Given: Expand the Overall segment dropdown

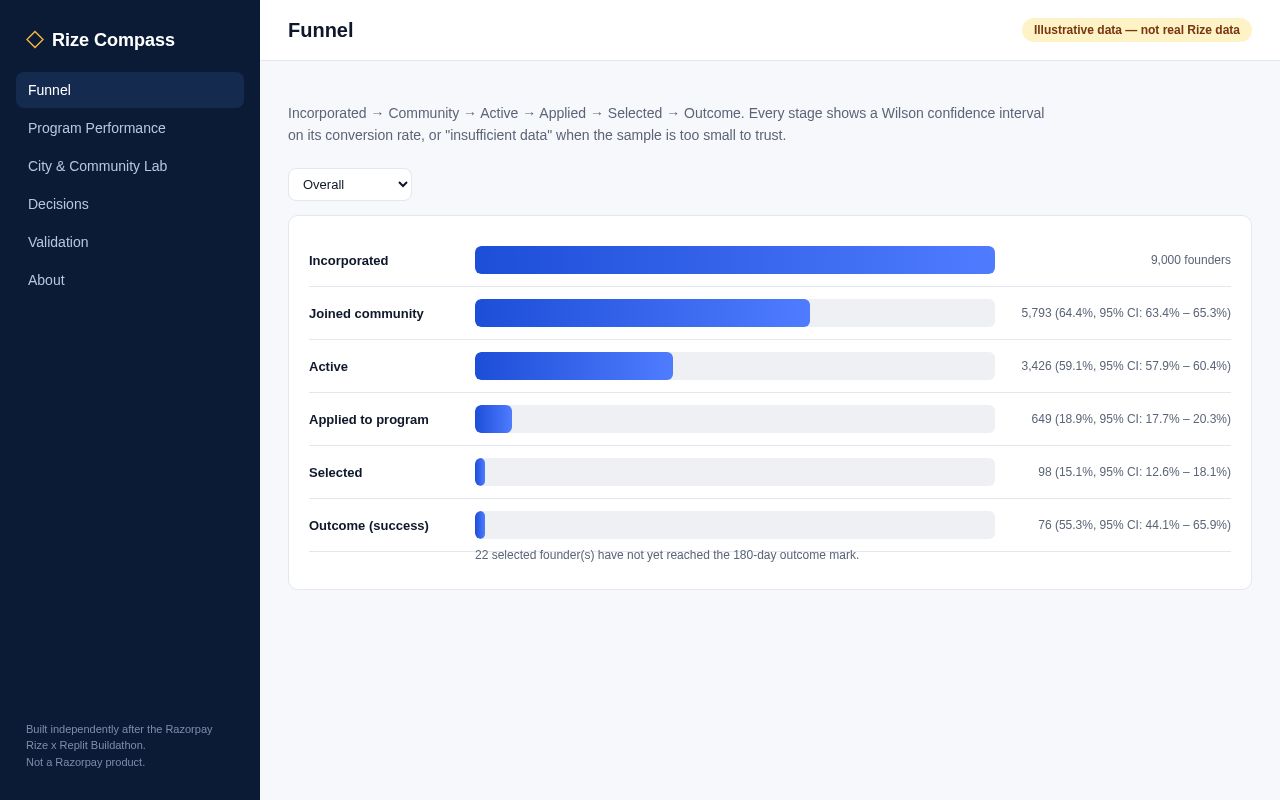Looking at the screenshot, I should pos(350,184).
